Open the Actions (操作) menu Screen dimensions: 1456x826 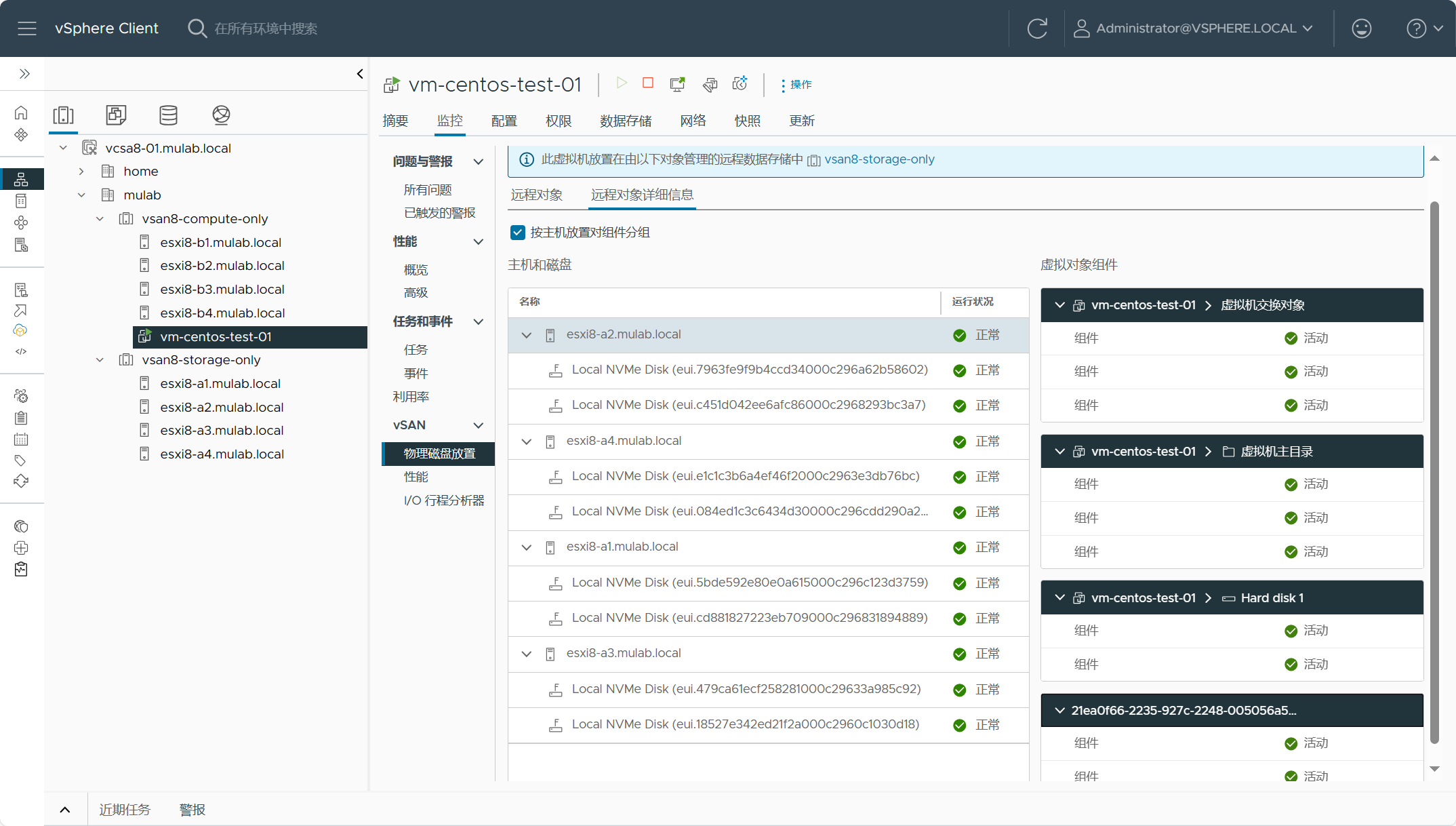pos(796,85)
